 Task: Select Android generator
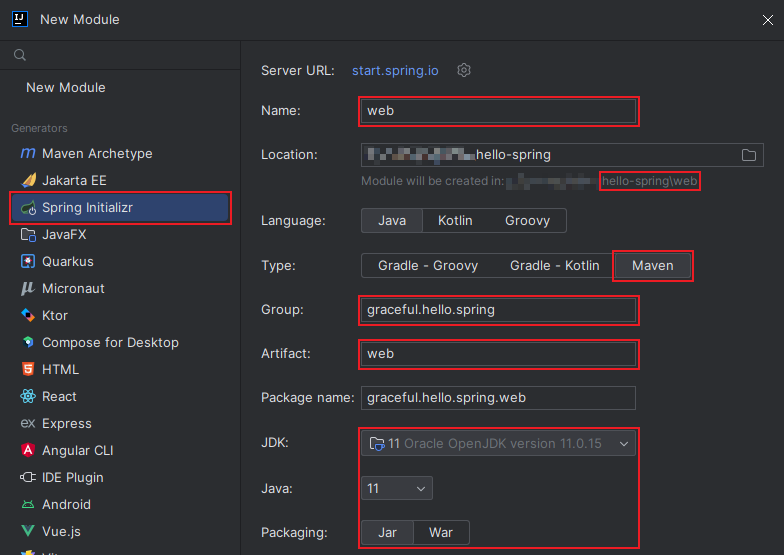tap(120, 504)
